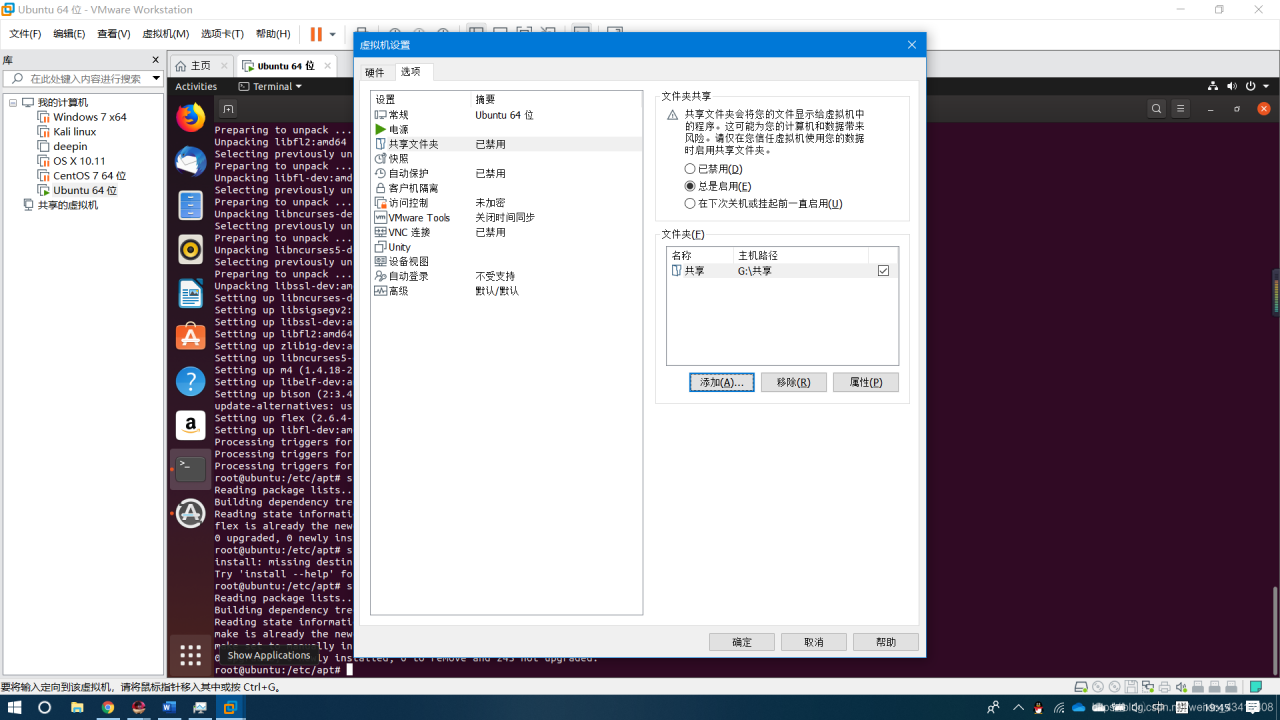Open the 文件(F) menu
The height and width of the screenshot is (720, 1280).
(x=25, y=34)
